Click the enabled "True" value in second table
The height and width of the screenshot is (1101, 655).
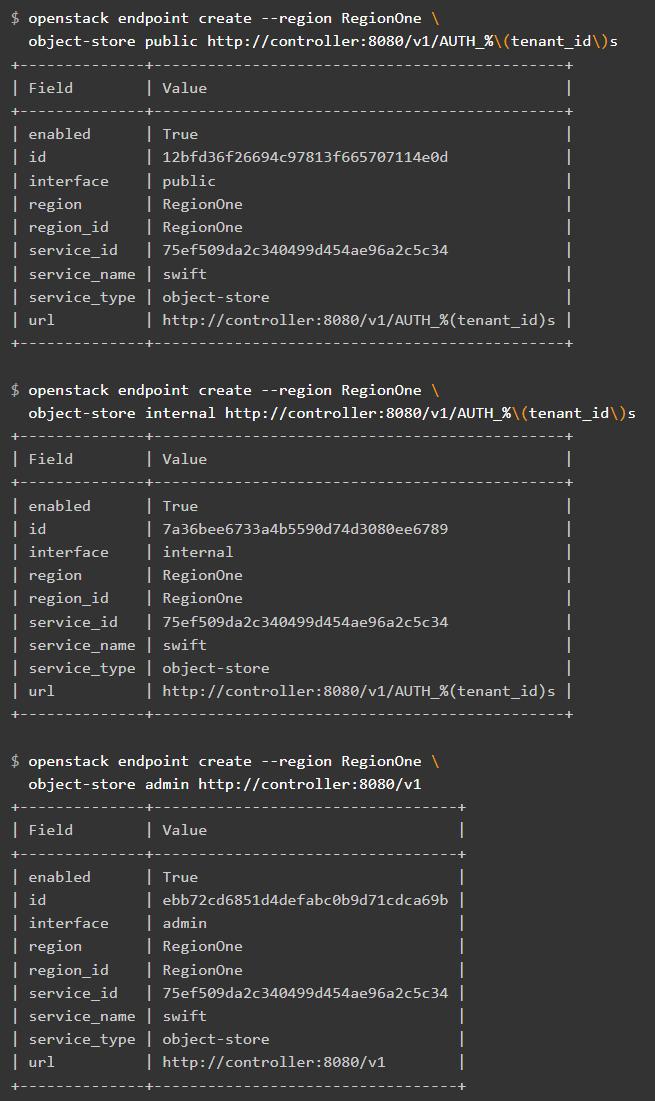coord(180,506)
